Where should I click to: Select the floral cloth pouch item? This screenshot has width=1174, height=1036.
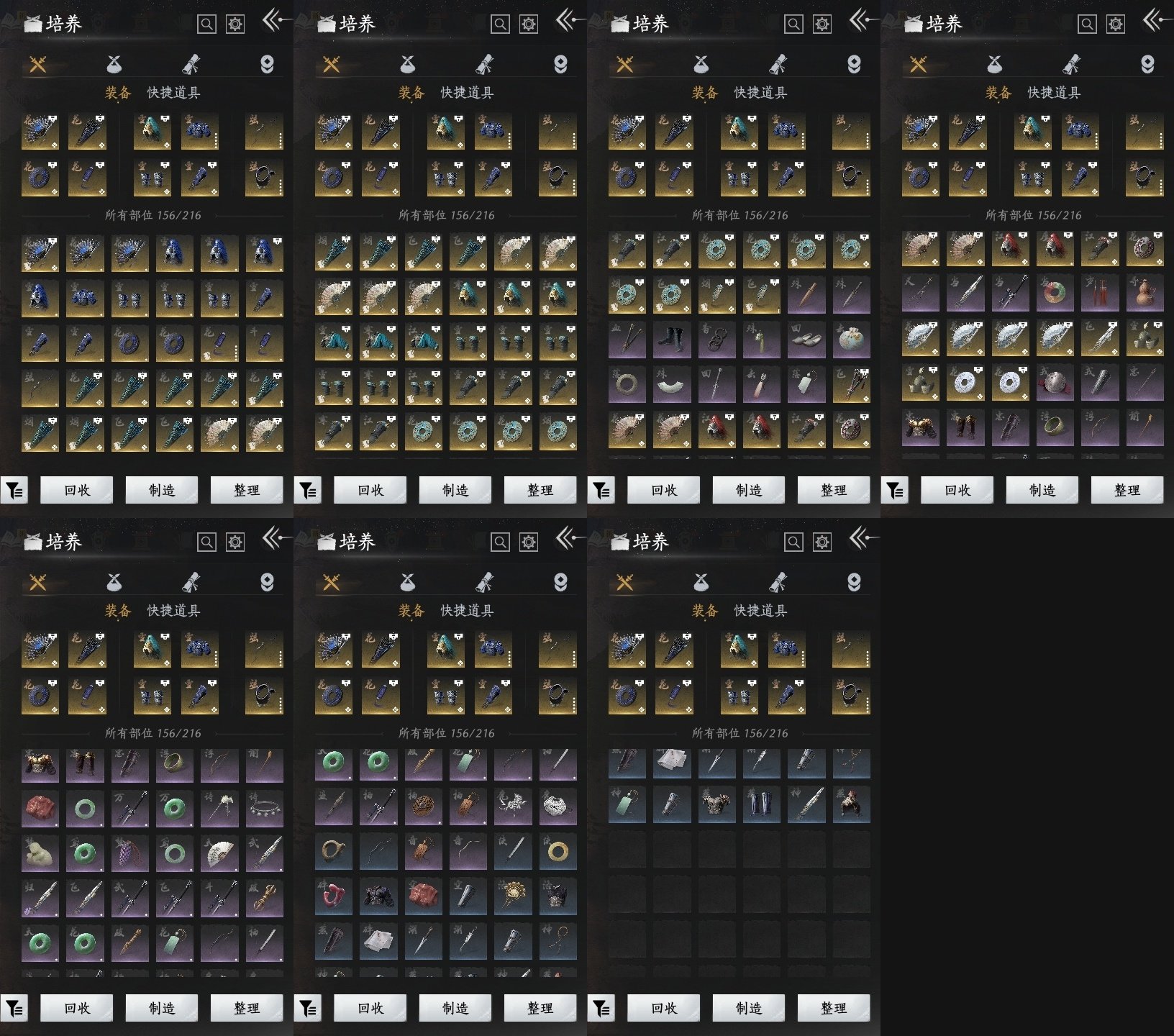click(x=851, y=340)
